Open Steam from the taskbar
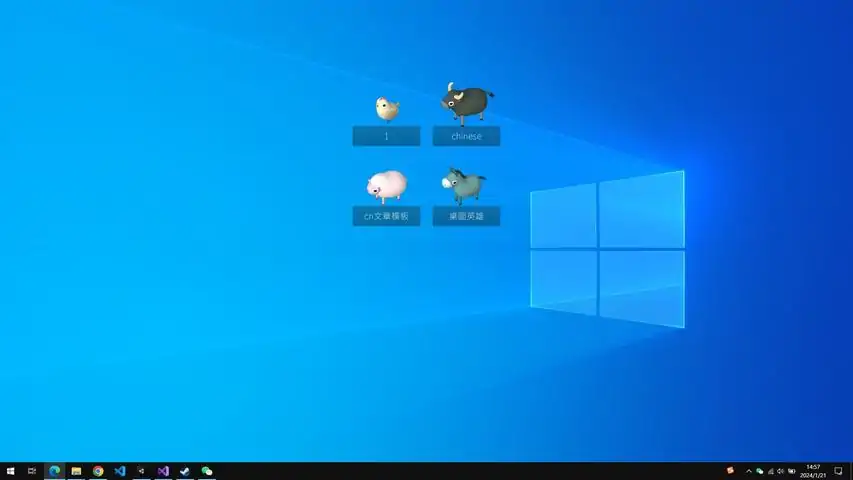The height and width of the screenshot is (480, 853). point(185,471)
